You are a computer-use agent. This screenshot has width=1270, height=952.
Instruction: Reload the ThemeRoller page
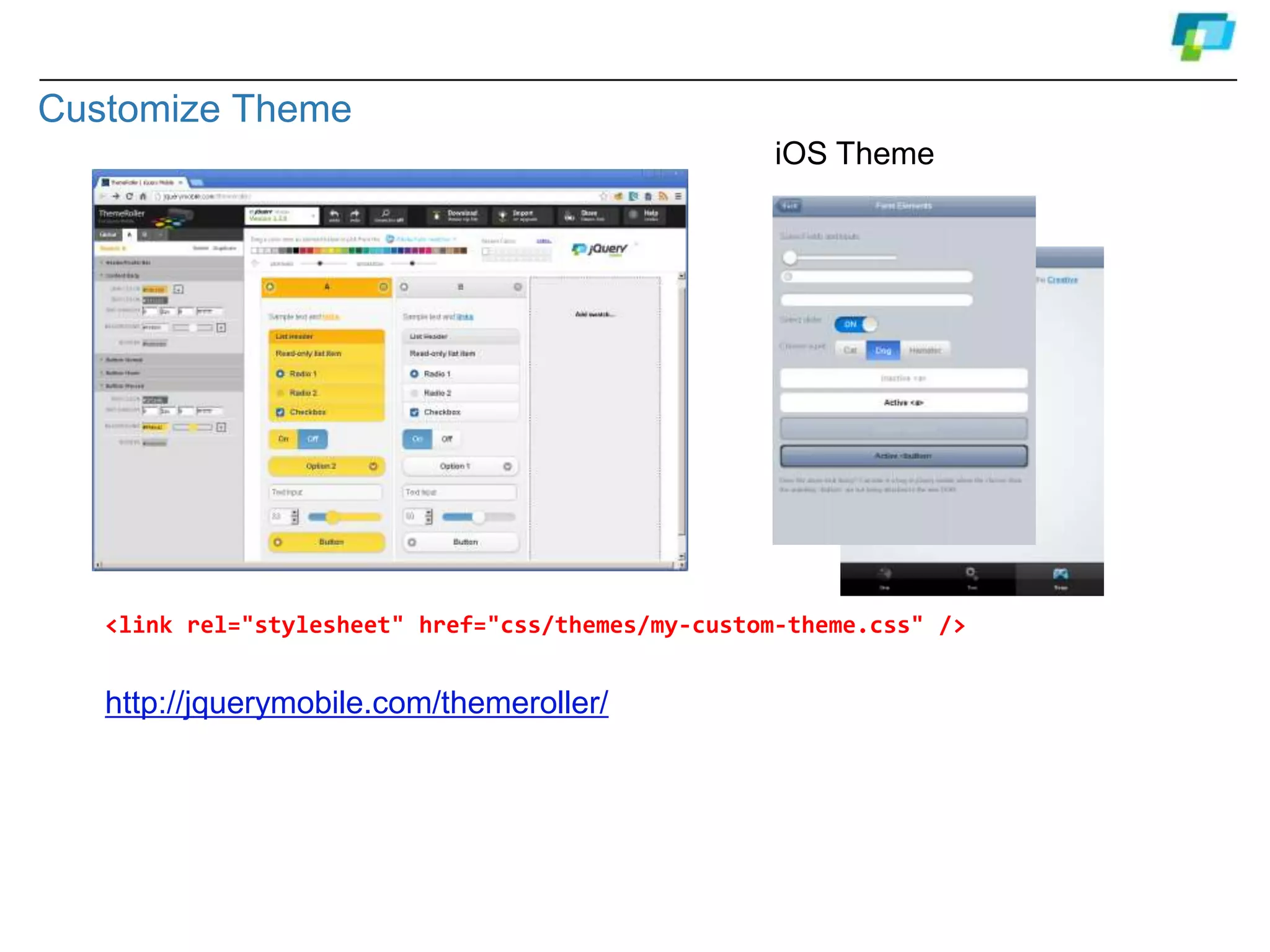click(129, 196)
